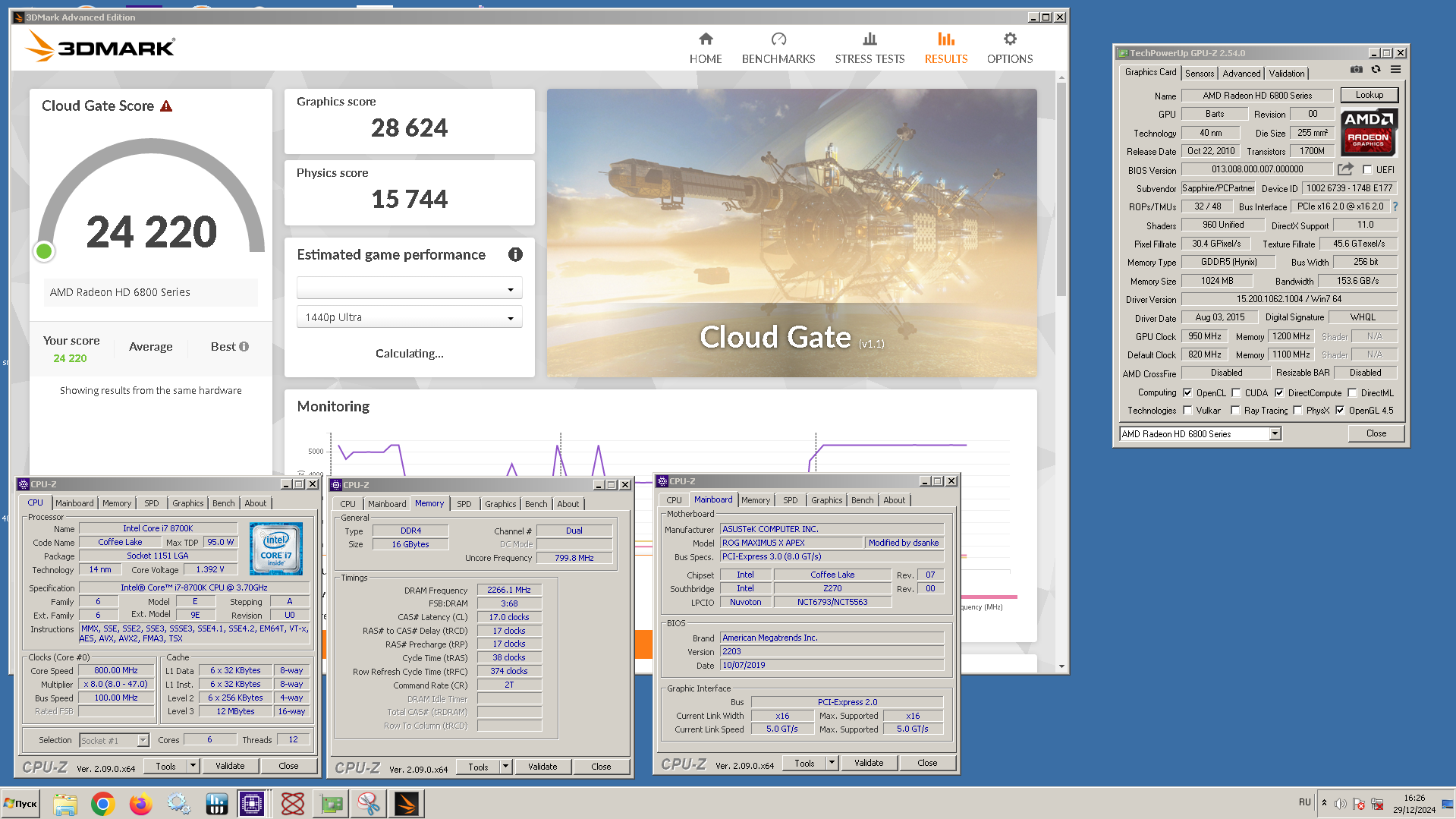Click 3DMark vertical scrollbar thumb
Image resolution: width=1456 pixels, height=819 pixels.
tap(1061, 190)
